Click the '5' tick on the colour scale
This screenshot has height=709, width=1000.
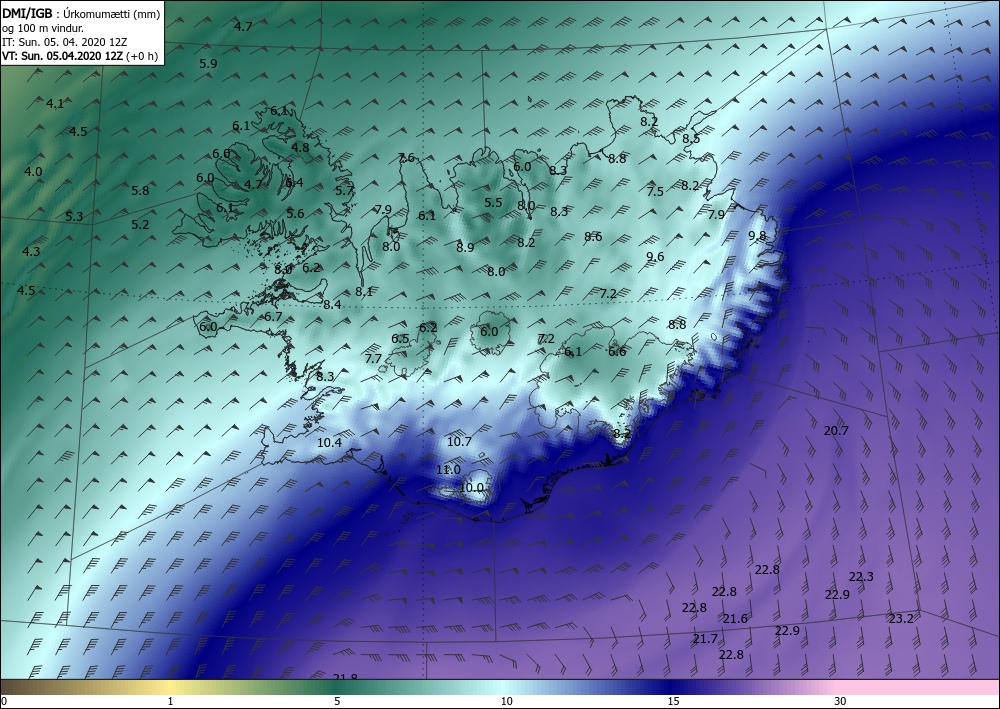[x=337, y=701]
